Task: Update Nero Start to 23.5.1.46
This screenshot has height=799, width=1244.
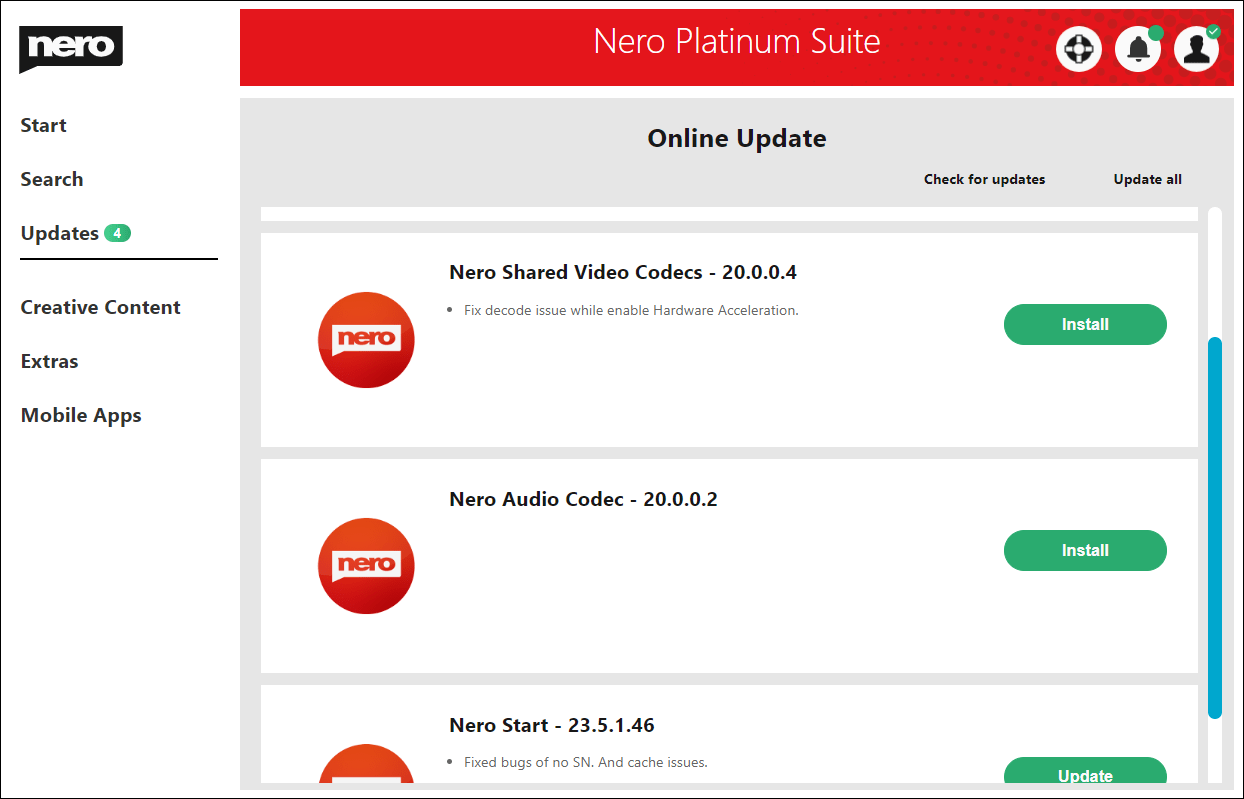Action: coord(1085,774)
